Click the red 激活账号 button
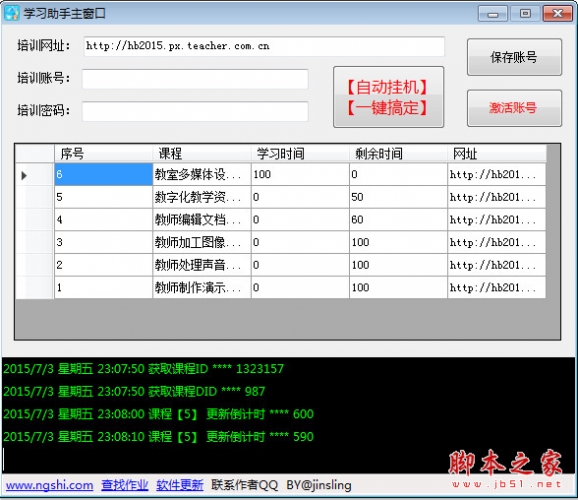 pyautogui.click(x=514, y=108)
